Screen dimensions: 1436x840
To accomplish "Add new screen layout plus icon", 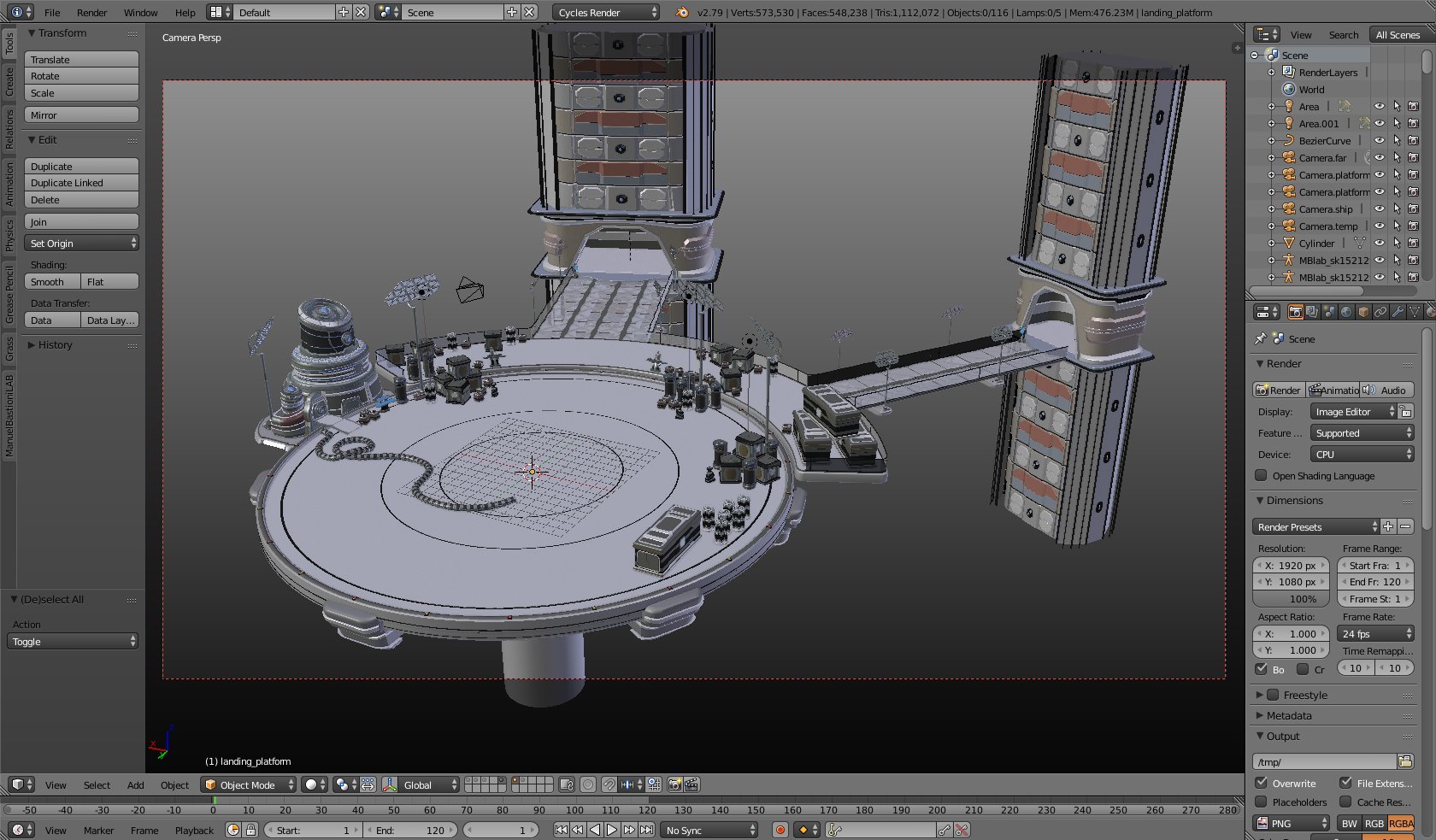I will tap(344, 12).
